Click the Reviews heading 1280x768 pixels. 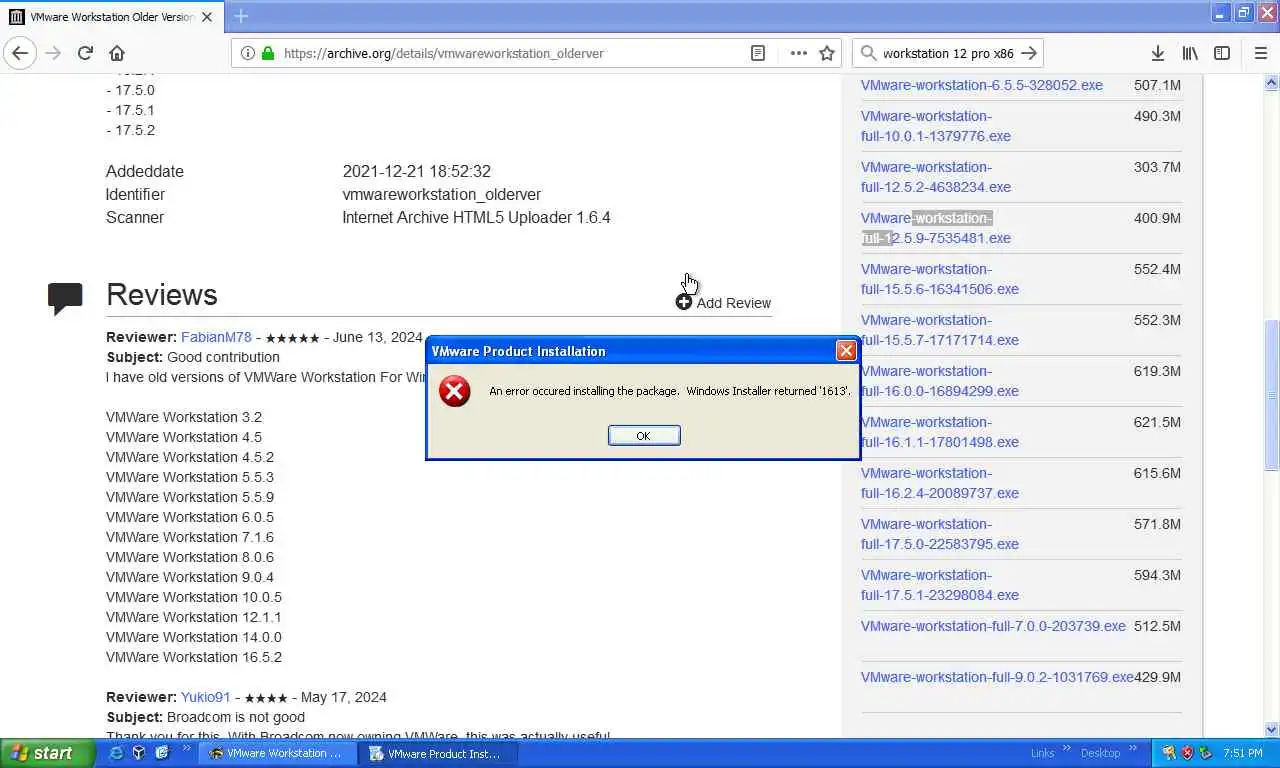click(161, 295)
